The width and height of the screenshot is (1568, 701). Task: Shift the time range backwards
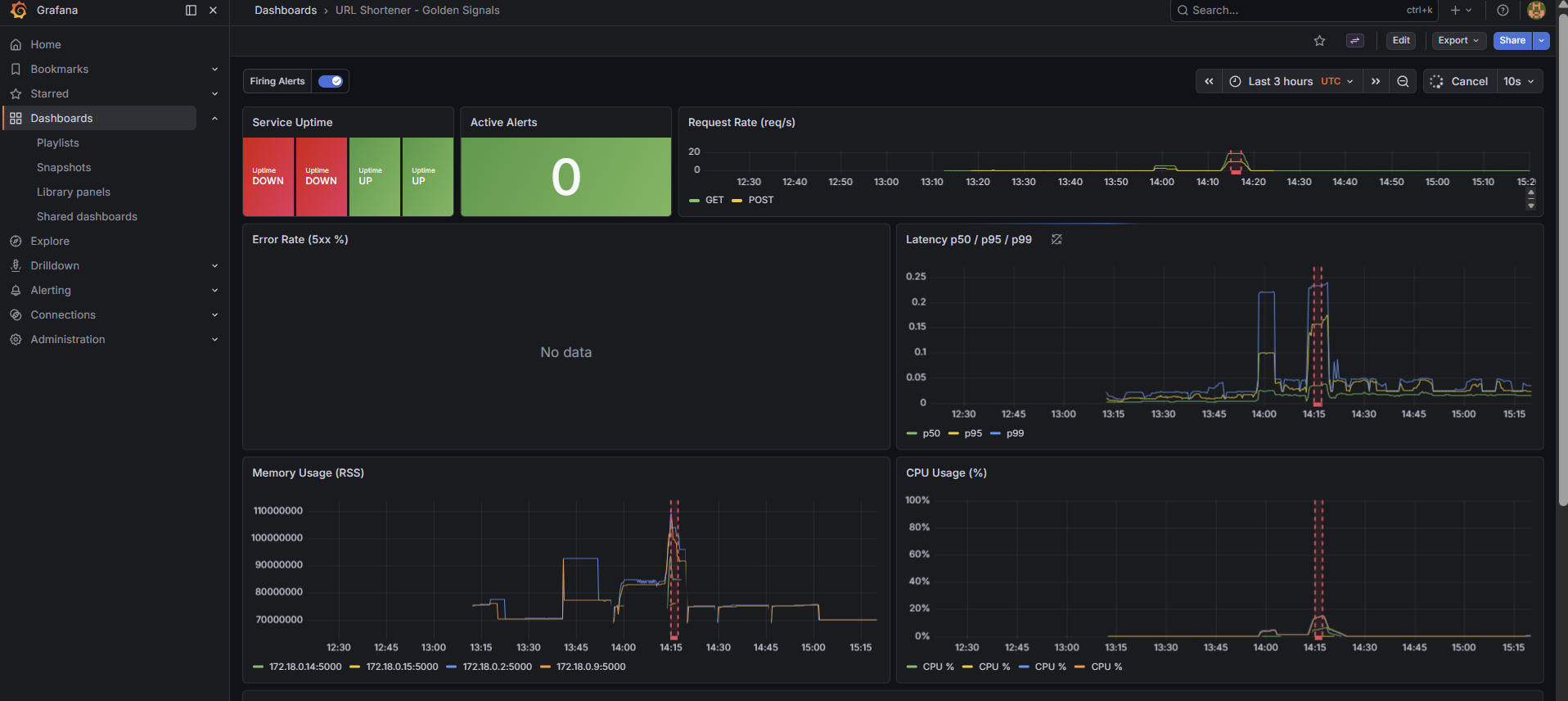point(1209,81)
